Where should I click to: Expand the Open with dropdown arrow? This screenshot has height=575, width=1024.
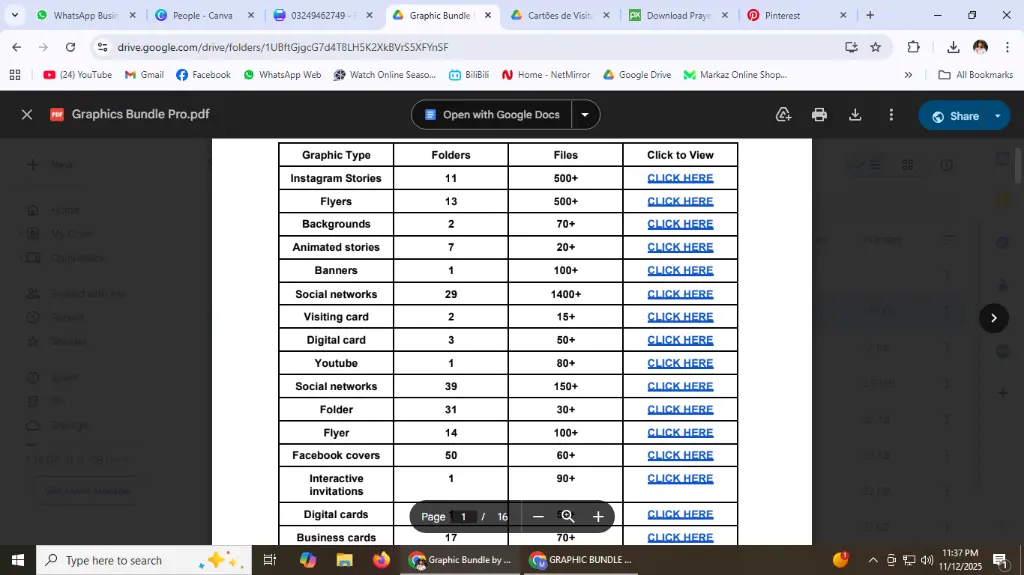[x=585, y=115]
